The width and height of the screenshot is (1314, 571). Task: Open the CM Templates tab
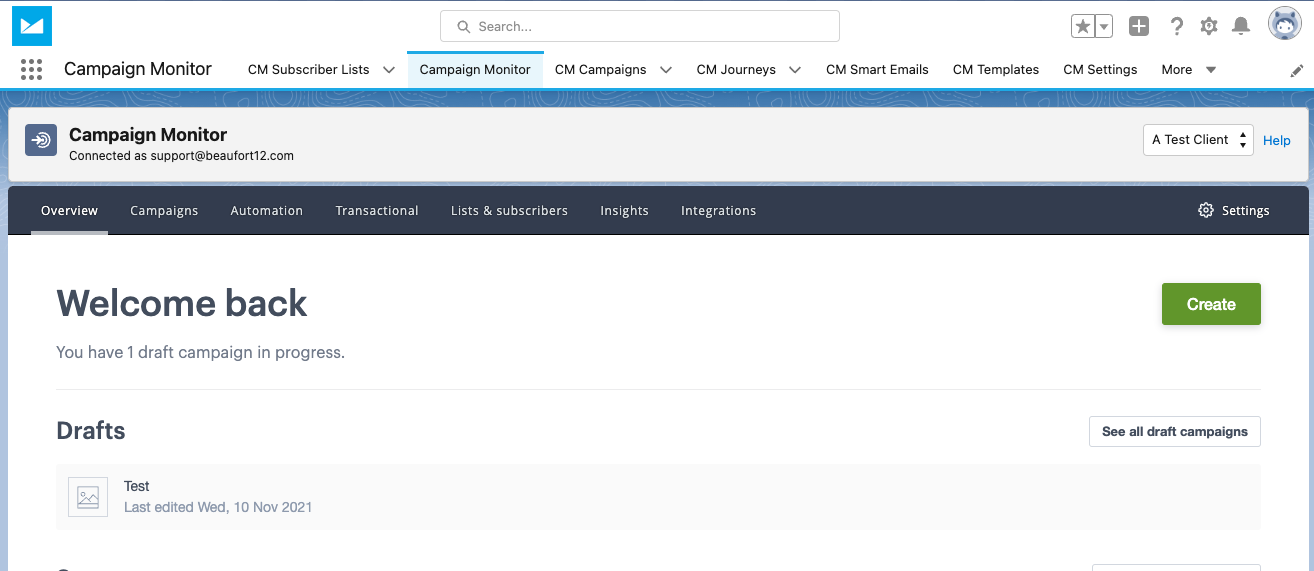tap(996, 69)
